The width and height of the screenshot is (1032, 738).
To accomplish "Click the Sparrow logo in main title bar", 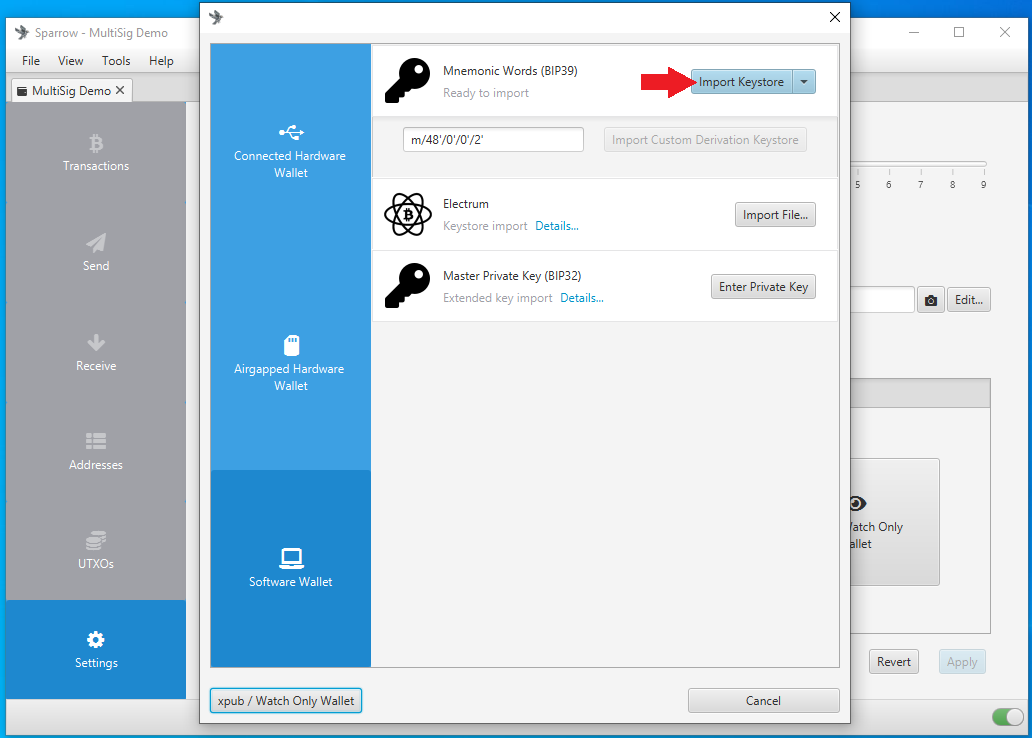I will (x=22, y=32).
